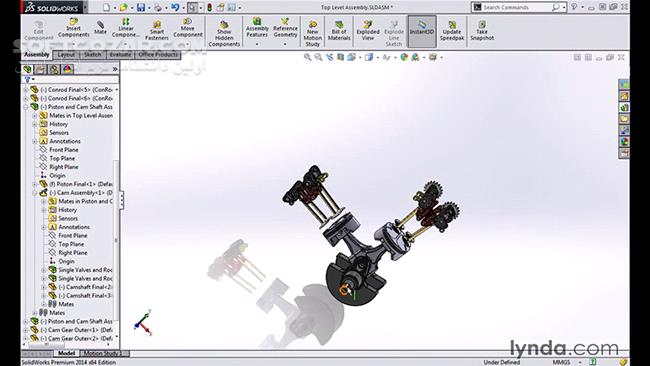The image size is (650, 366).
Task: Switch to the Evaluate tab
Action: [120, 55]
